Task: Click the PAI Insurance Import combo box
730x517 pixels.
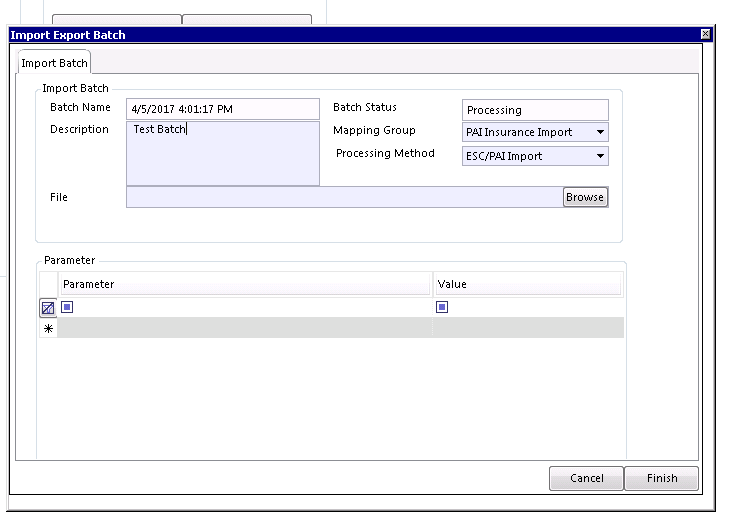Action: point(535,132)
